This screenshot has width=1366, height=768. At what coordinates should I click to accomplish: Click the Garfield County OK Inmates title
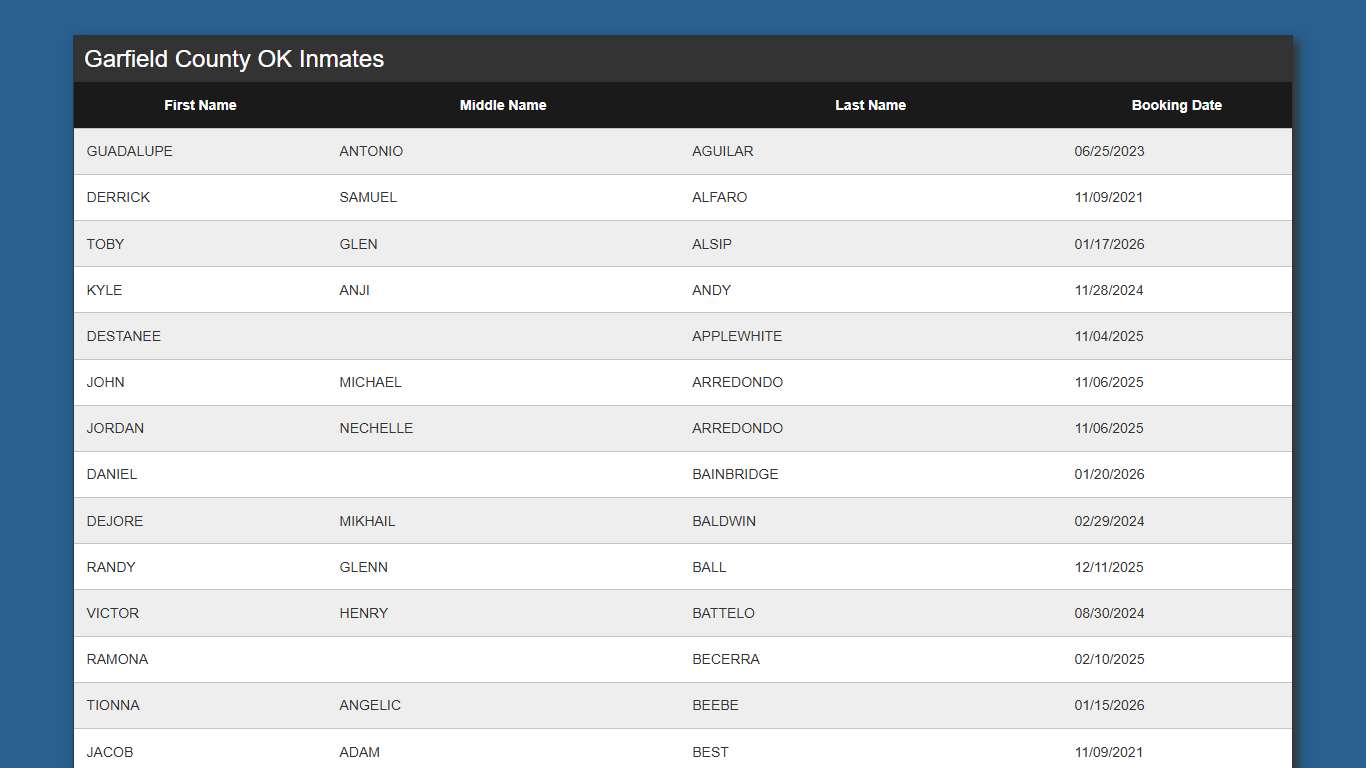point(233,59)
